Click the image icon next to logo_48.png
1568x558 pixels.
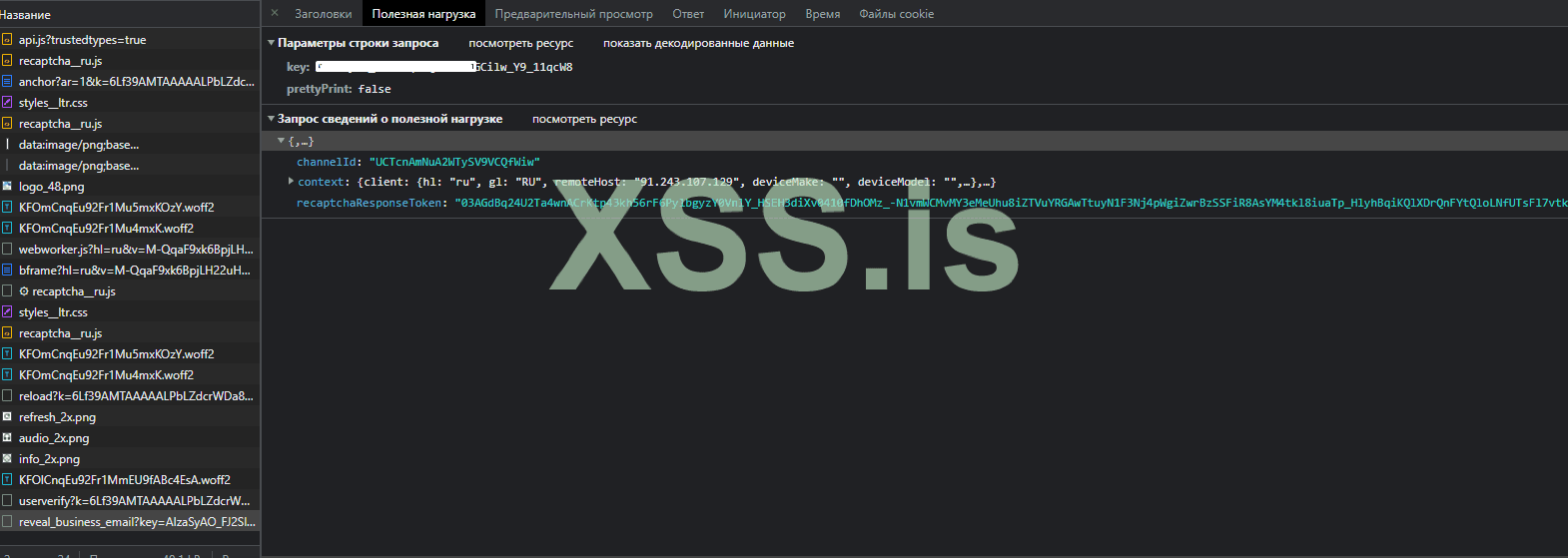pos(7,187)
